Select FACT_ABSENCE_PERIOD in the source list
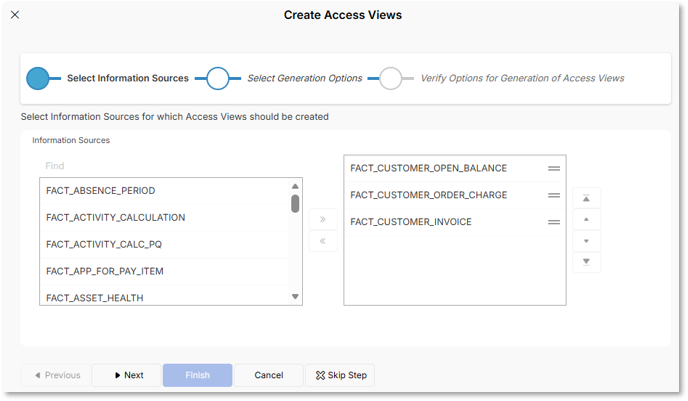 coord(165,191)
